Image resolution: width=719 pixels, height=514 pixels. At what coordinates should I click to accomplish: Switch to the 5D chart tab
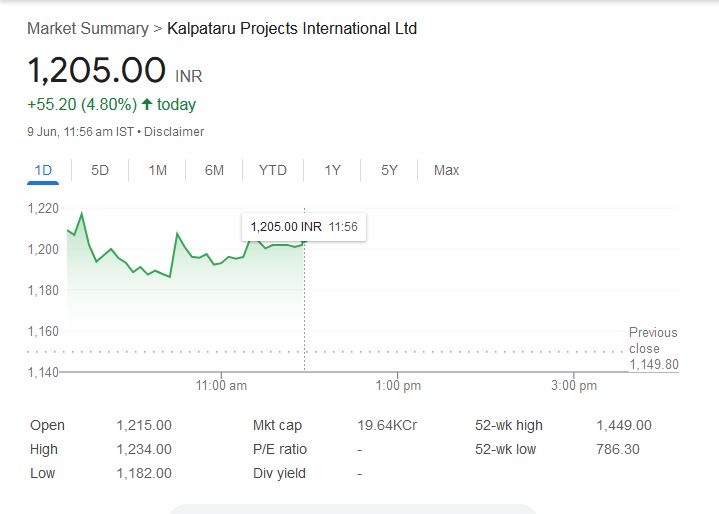pos(100,170)
